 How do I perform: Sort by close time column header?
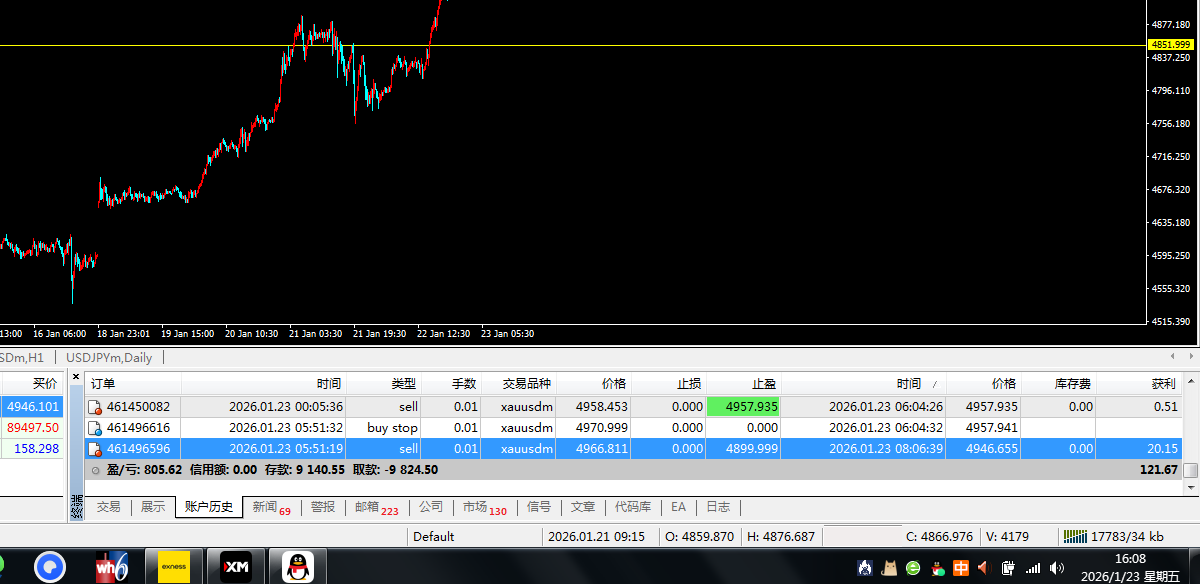pyautogui.click(x=908, y=384)
